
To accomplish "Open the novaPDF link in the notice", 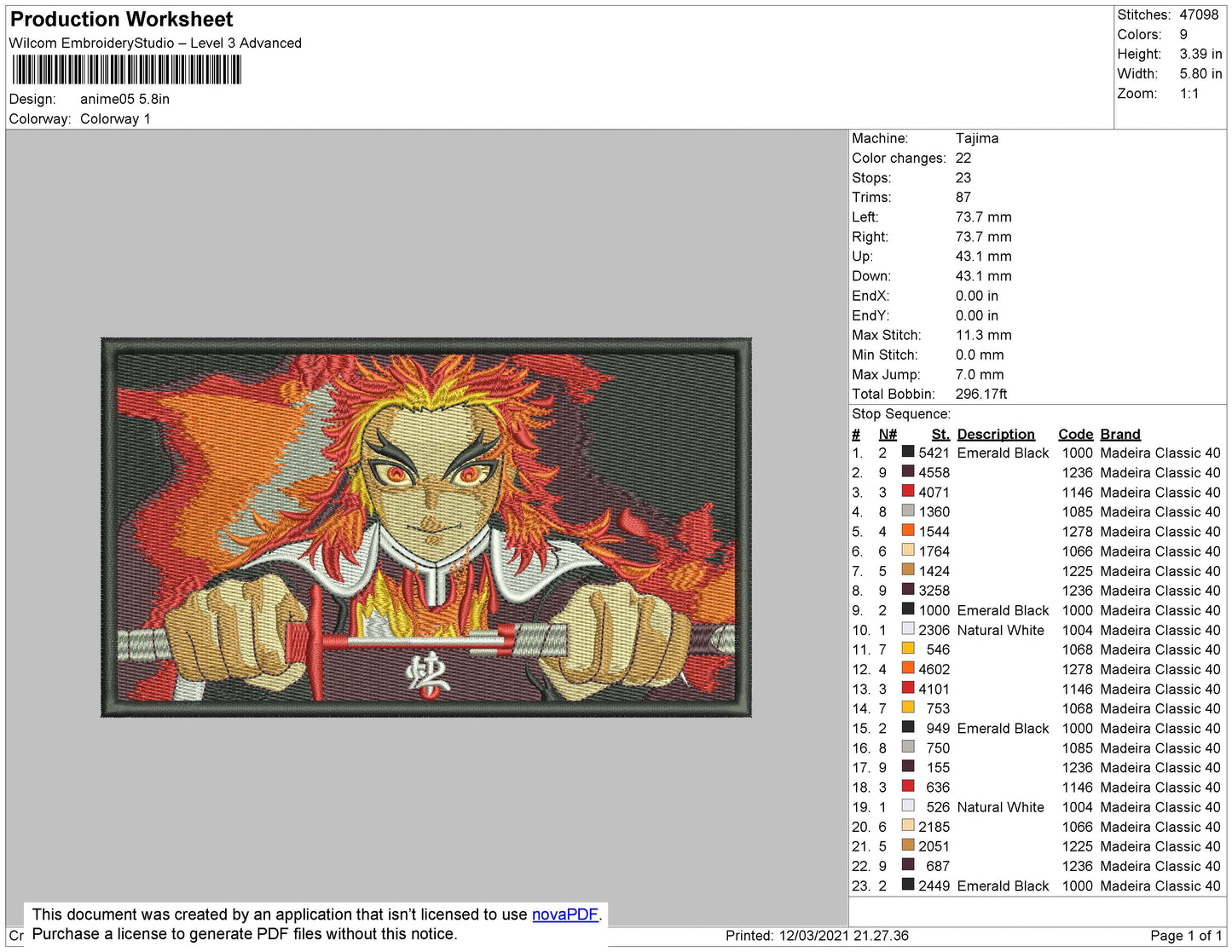I will click(565, 914).
